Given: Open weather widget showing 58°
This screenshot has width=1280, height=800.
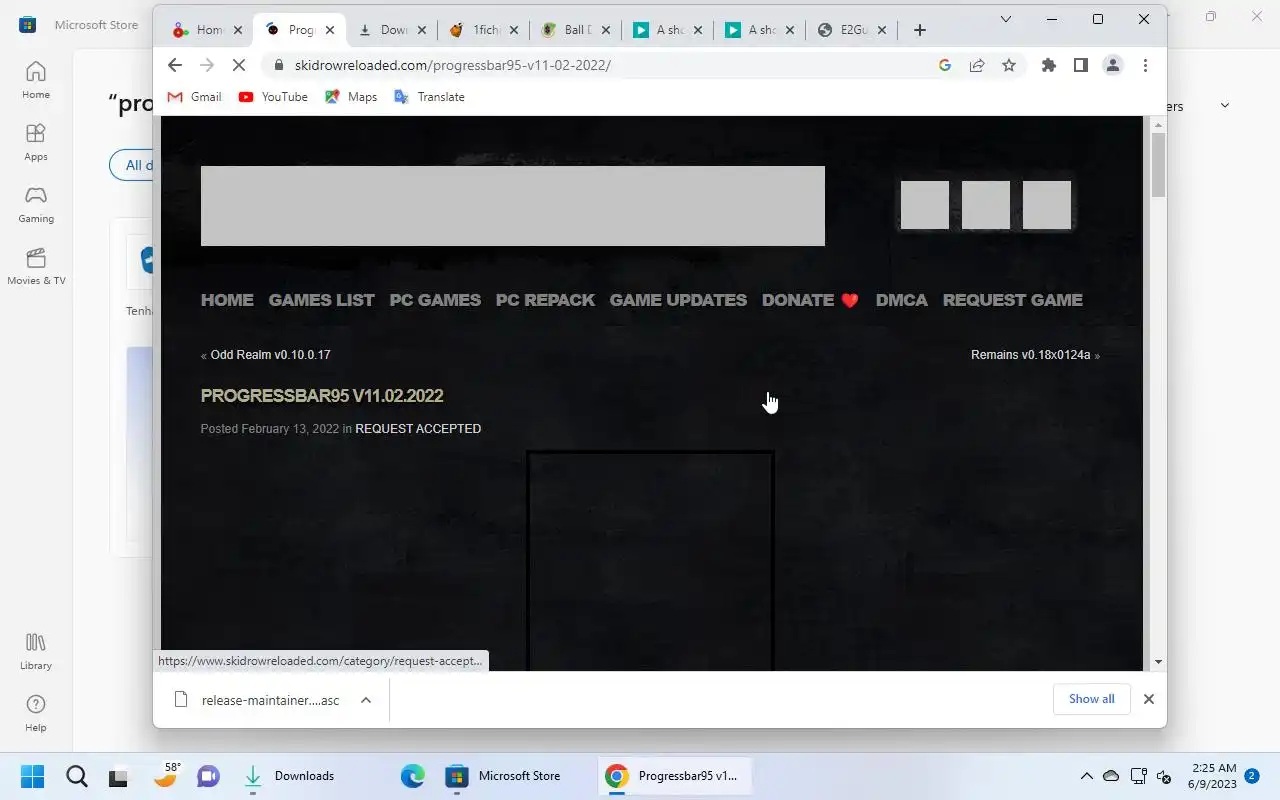Looking at the screenshot, I should (165, 775).
